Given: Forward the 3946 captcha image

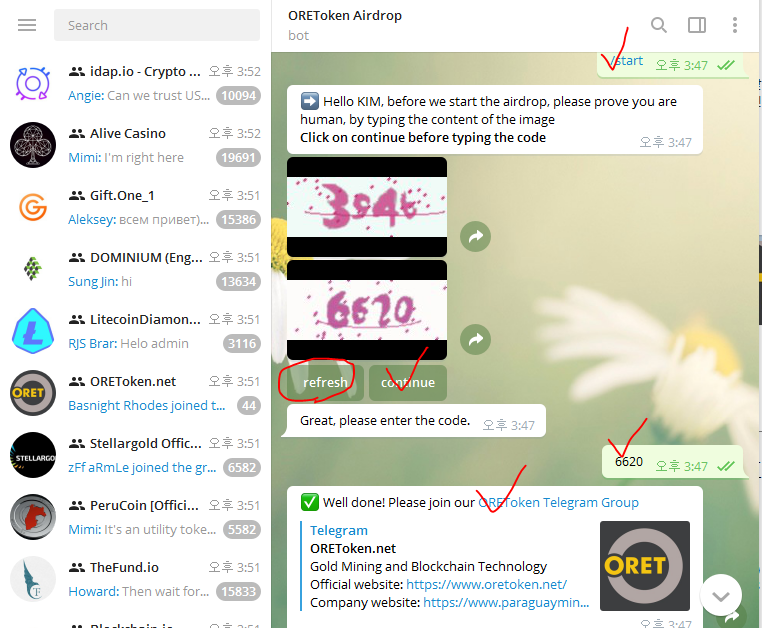Looking at the screenshot, I should (475, 236).
